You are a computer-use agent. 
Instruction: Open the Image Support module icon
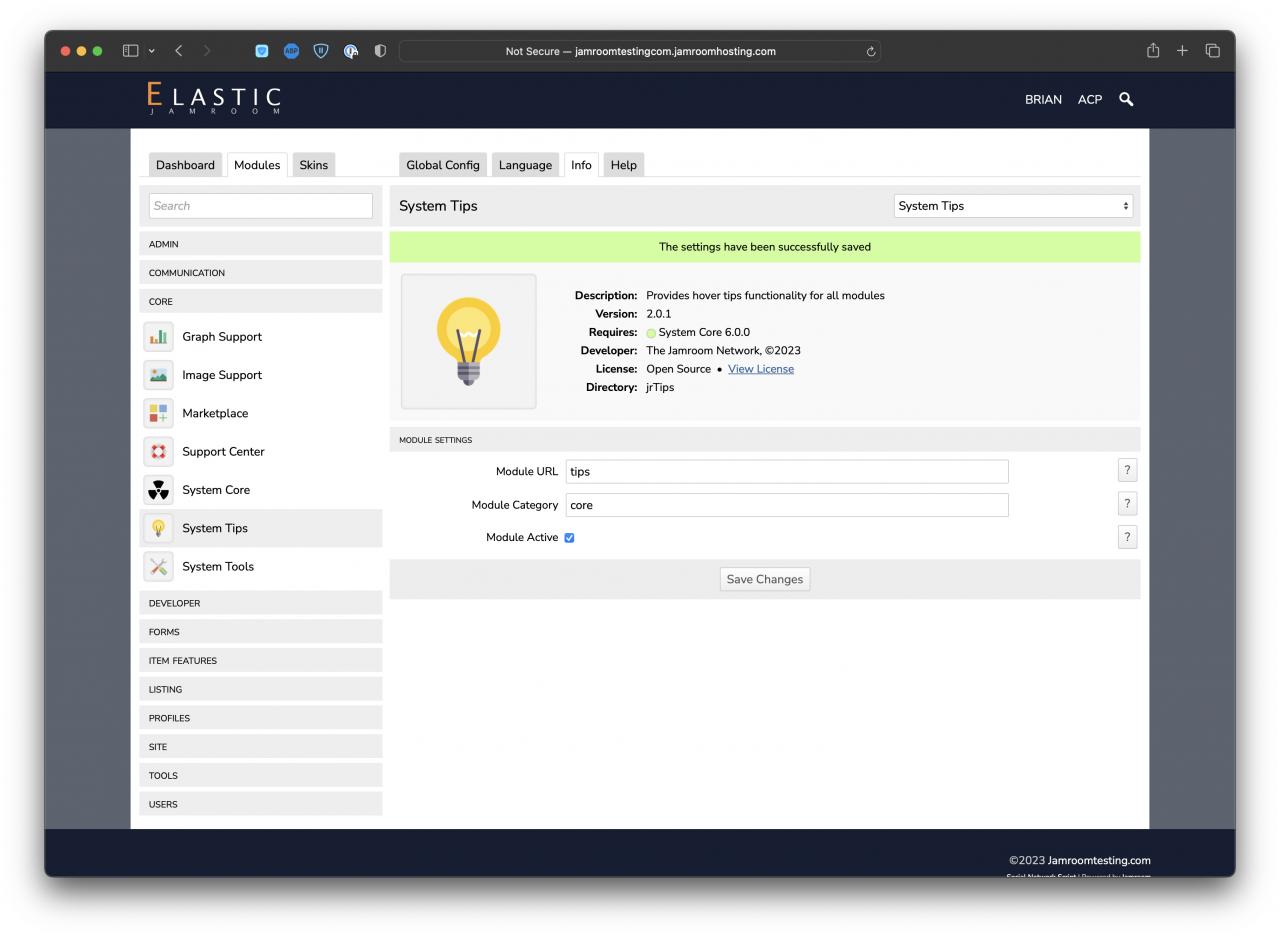click(x=158, y=375)
